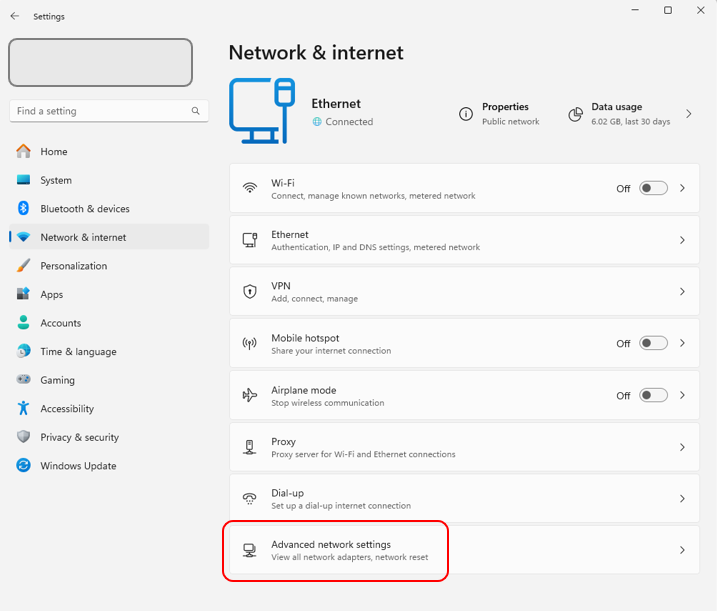Toggle Airplane mode on
Image resolution: width=717 pixels, height=611 pixels.
(x=653, y=395)
